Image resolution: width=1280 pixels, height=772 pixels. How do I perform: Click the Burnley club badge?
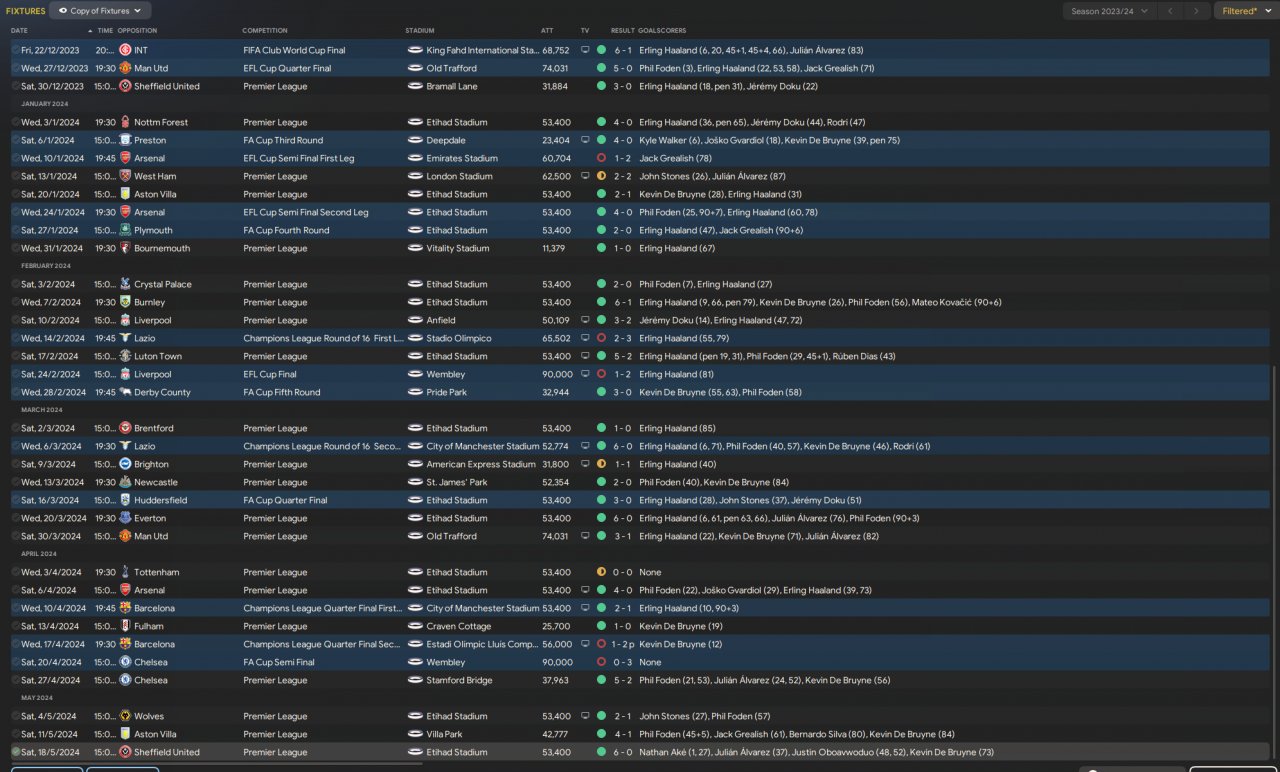pyautogui.click(x=125, y=302)
